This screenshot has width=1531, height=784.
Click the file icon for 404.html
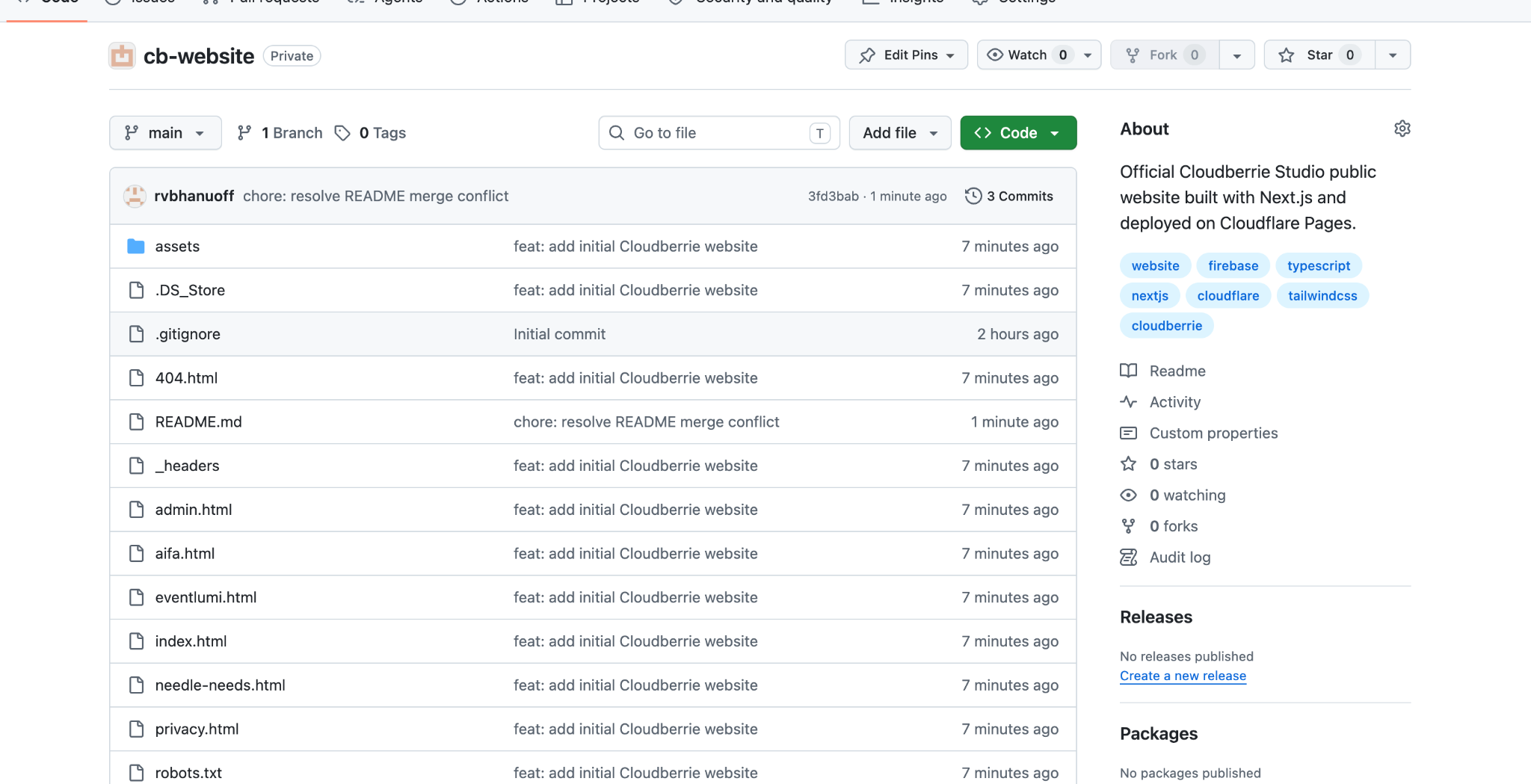tap(136, 377)
